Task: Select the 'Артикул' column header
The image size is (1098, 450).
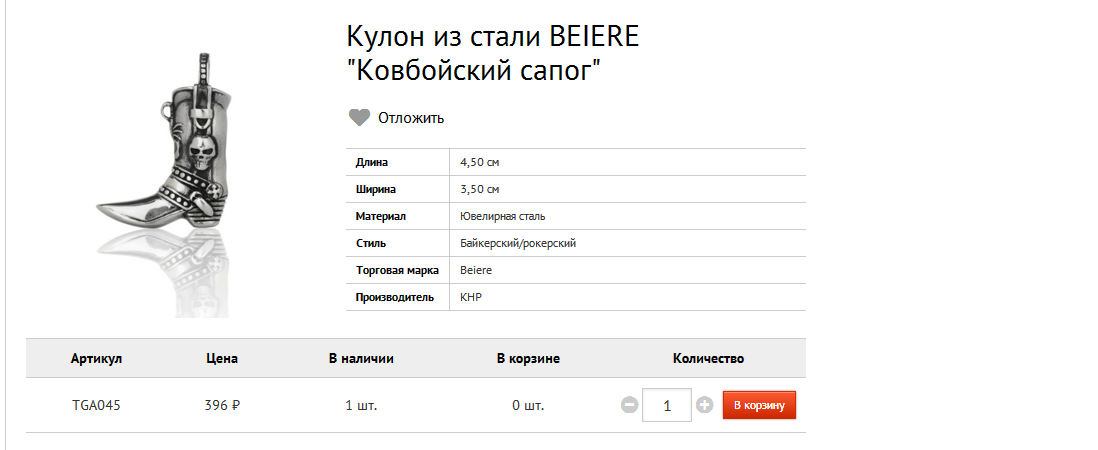Action: point(97,358)
